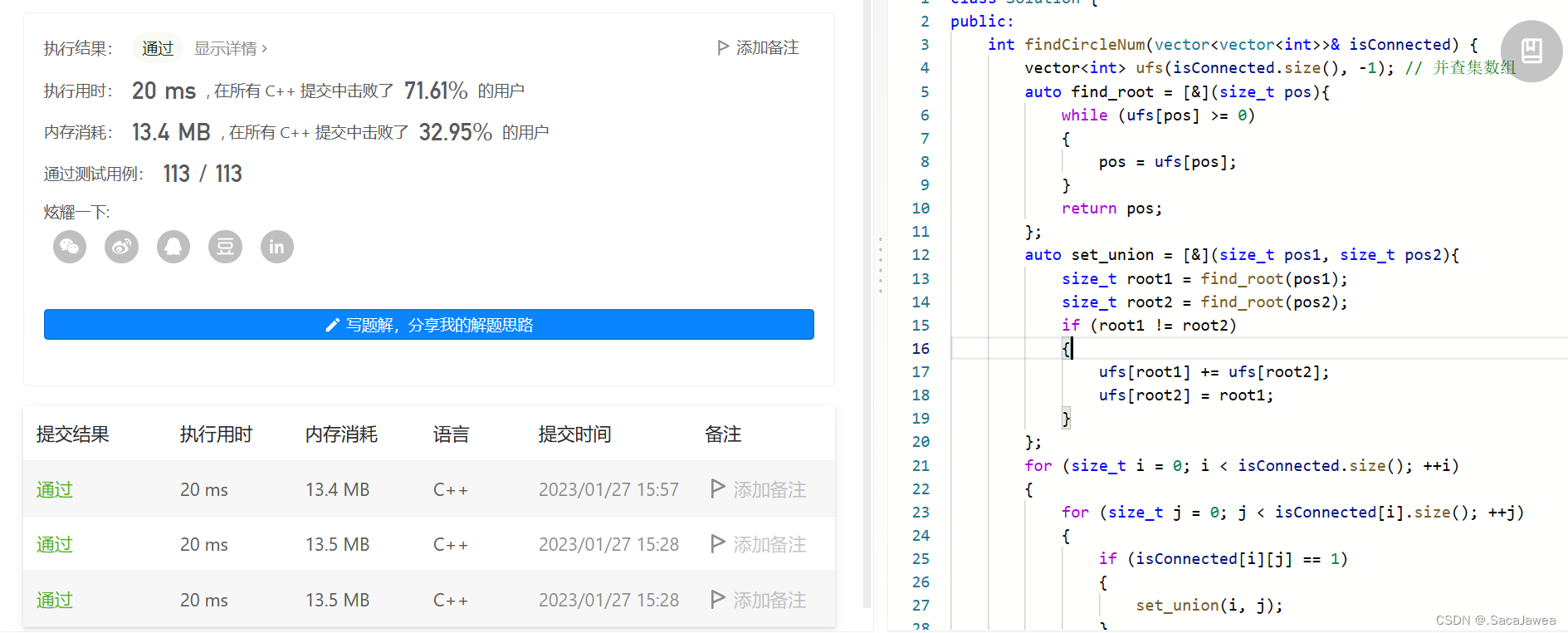1568x633 pixels.
Task: Click the 并查集数组 code comment
Action: (x=1461, y=68)
